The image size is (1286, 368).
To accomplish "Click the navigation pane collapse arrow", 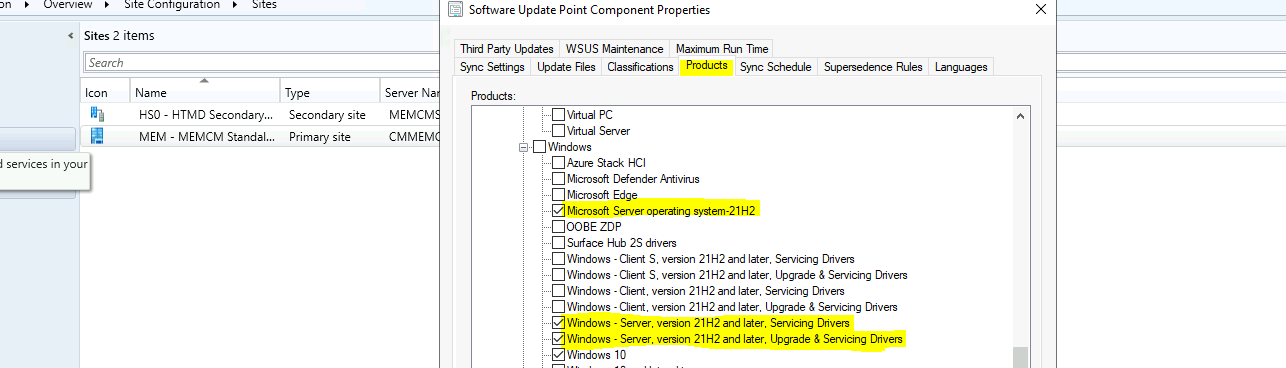I will point(71,36).
